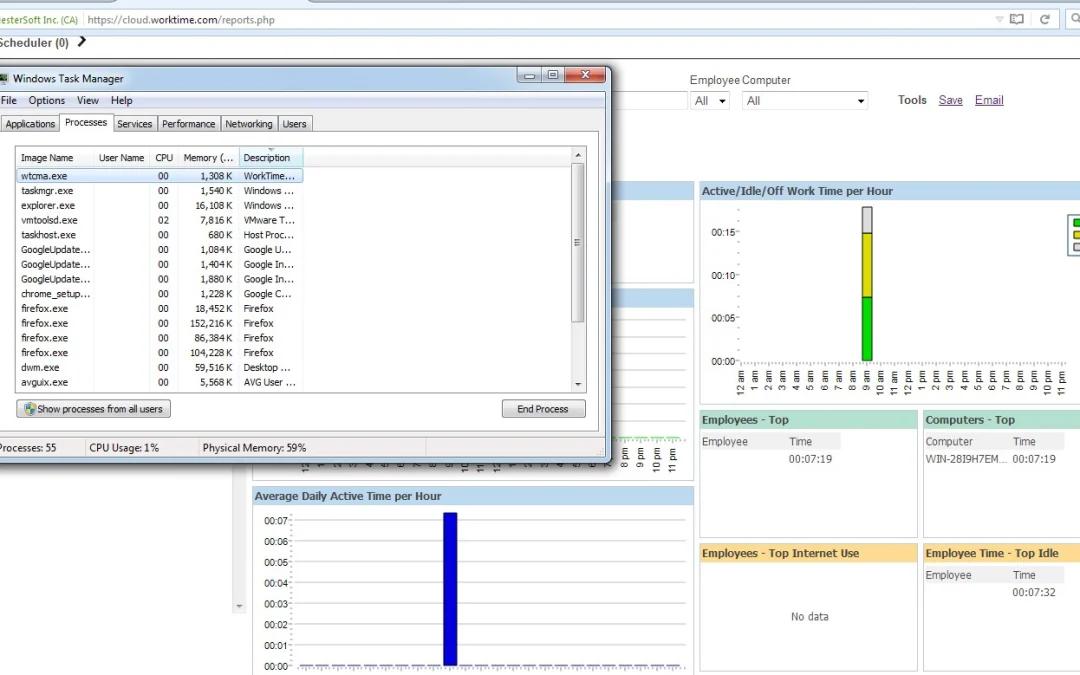Click Active/Idle/Off Work Time per Hour title
The image size is (1080, 675).
coord(797,191)
